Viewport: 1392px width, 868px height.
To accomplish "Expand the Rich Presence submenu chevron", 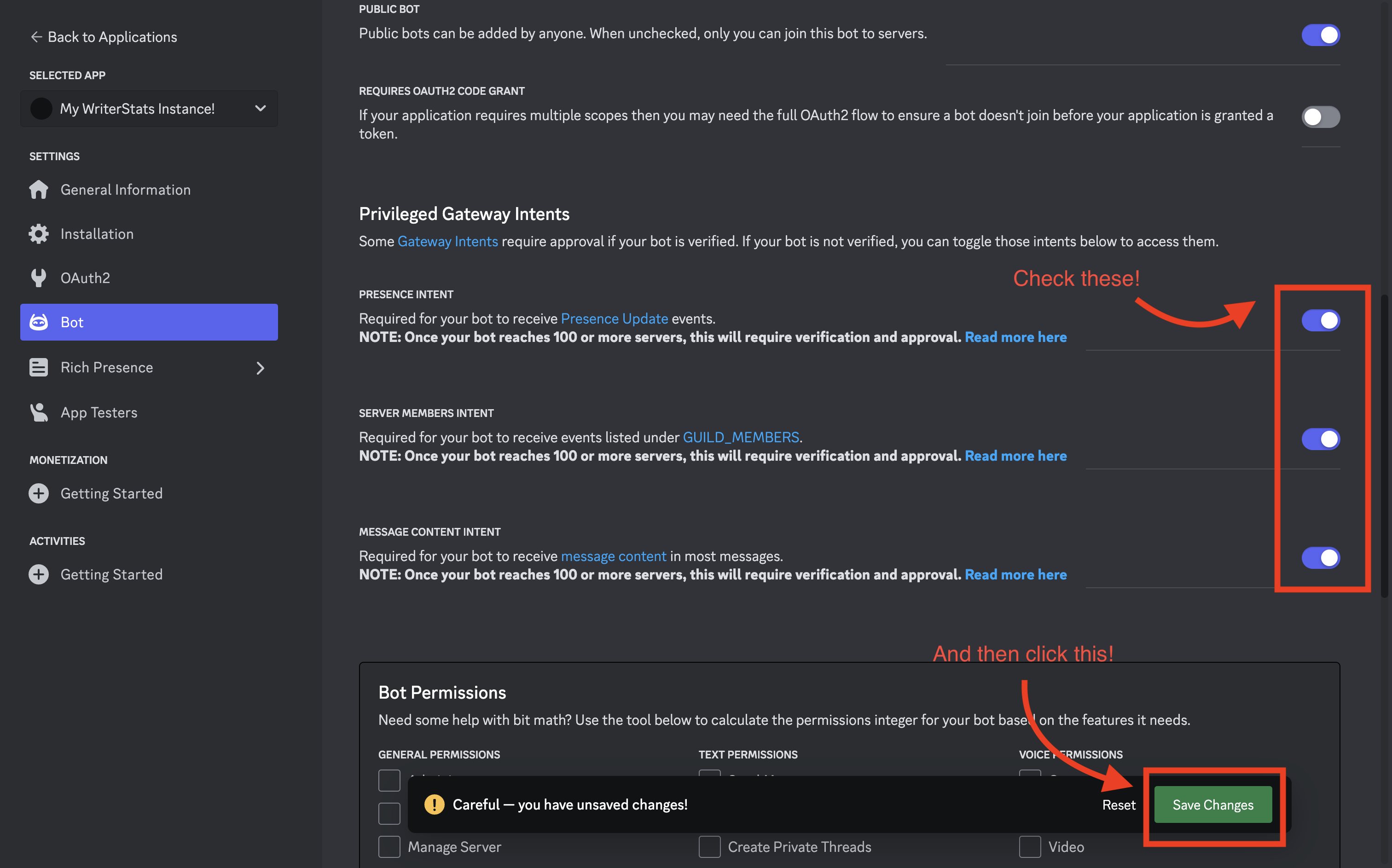I will [x=260, y=367].
